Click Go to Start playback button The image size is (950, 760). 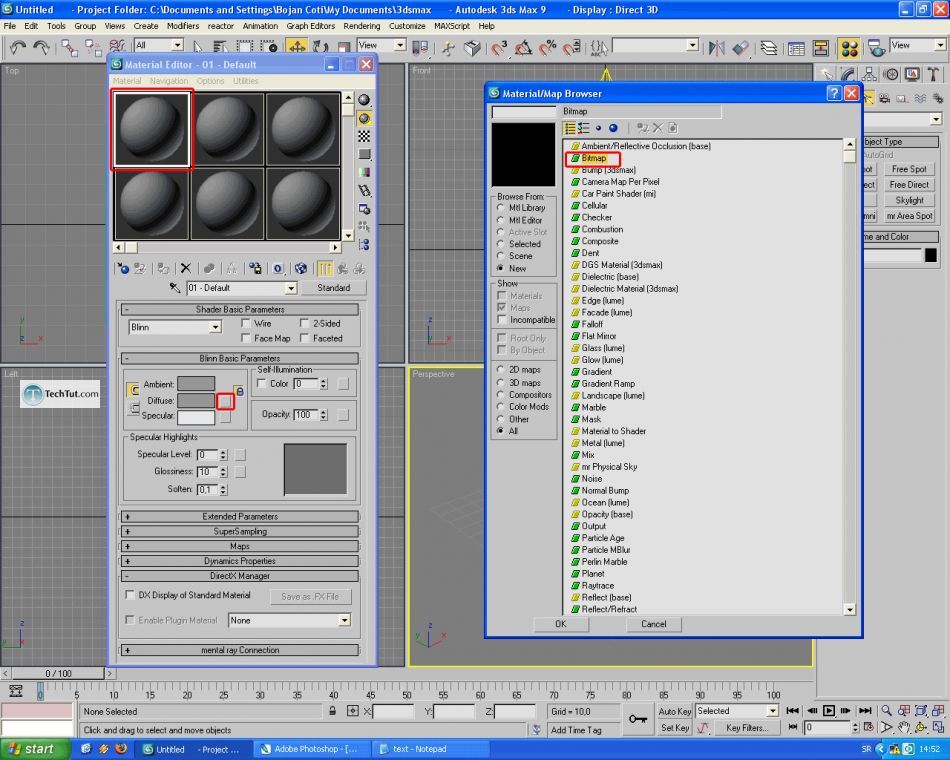point(792,710)
